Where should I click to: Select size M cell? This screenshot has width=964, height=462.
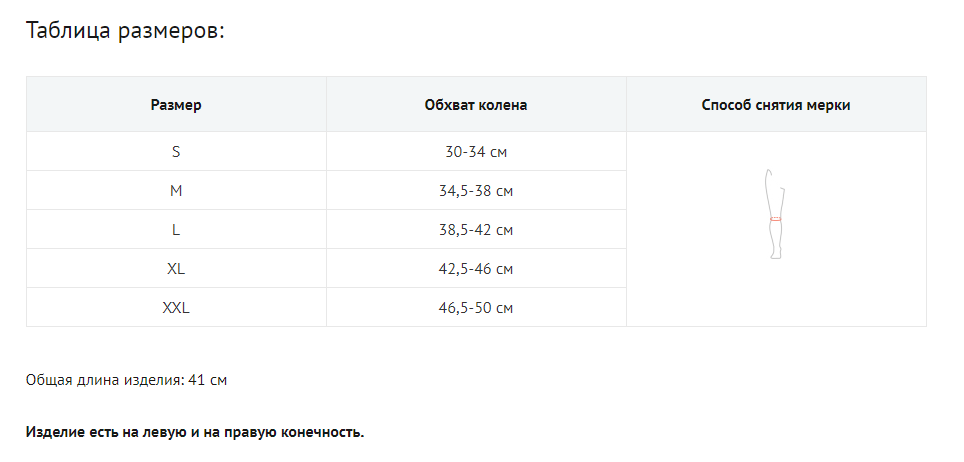click(176, 191)
